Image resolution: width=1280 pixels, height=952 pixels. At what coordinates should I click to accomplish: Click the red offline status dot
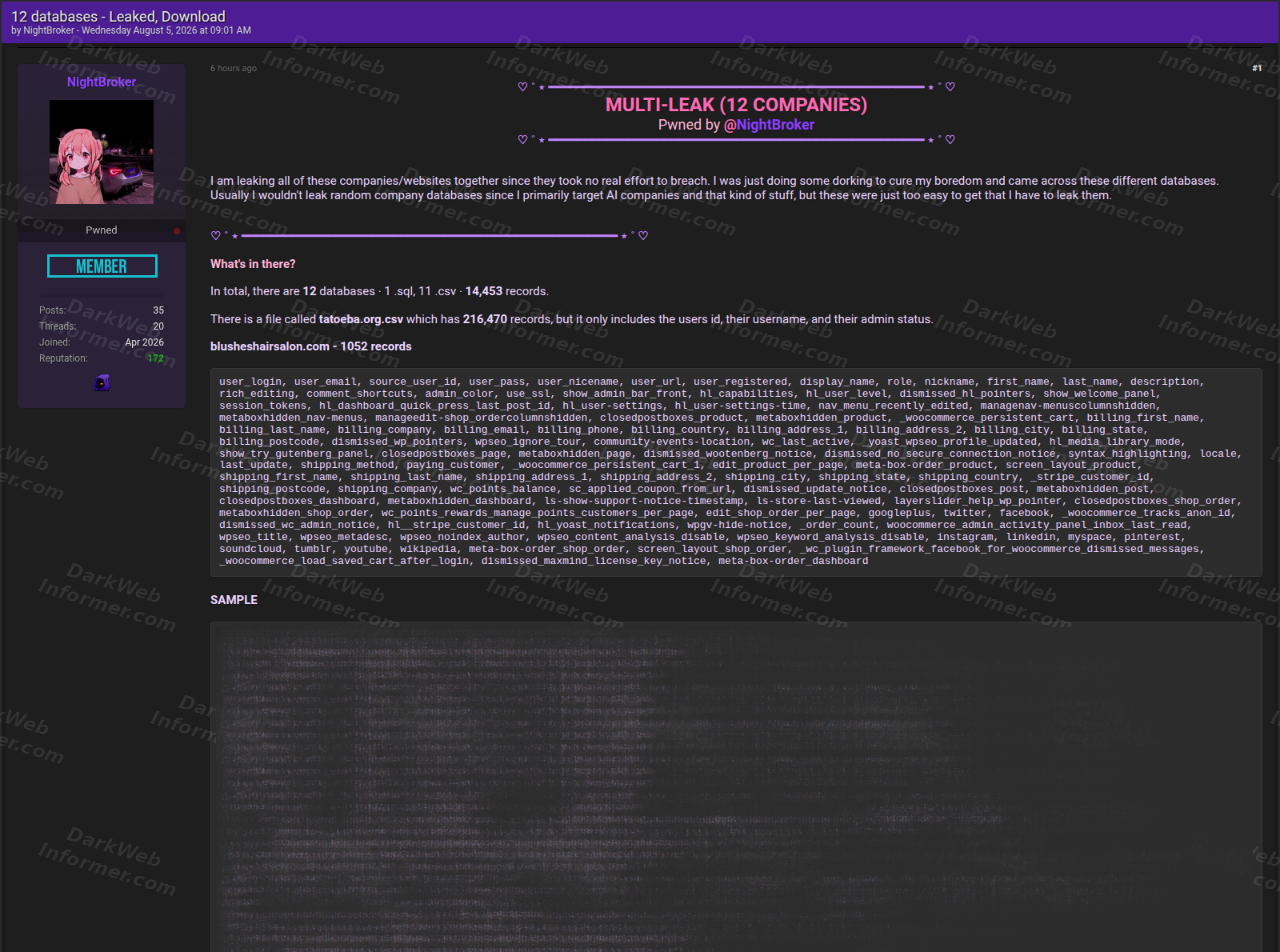pos(177,231)
